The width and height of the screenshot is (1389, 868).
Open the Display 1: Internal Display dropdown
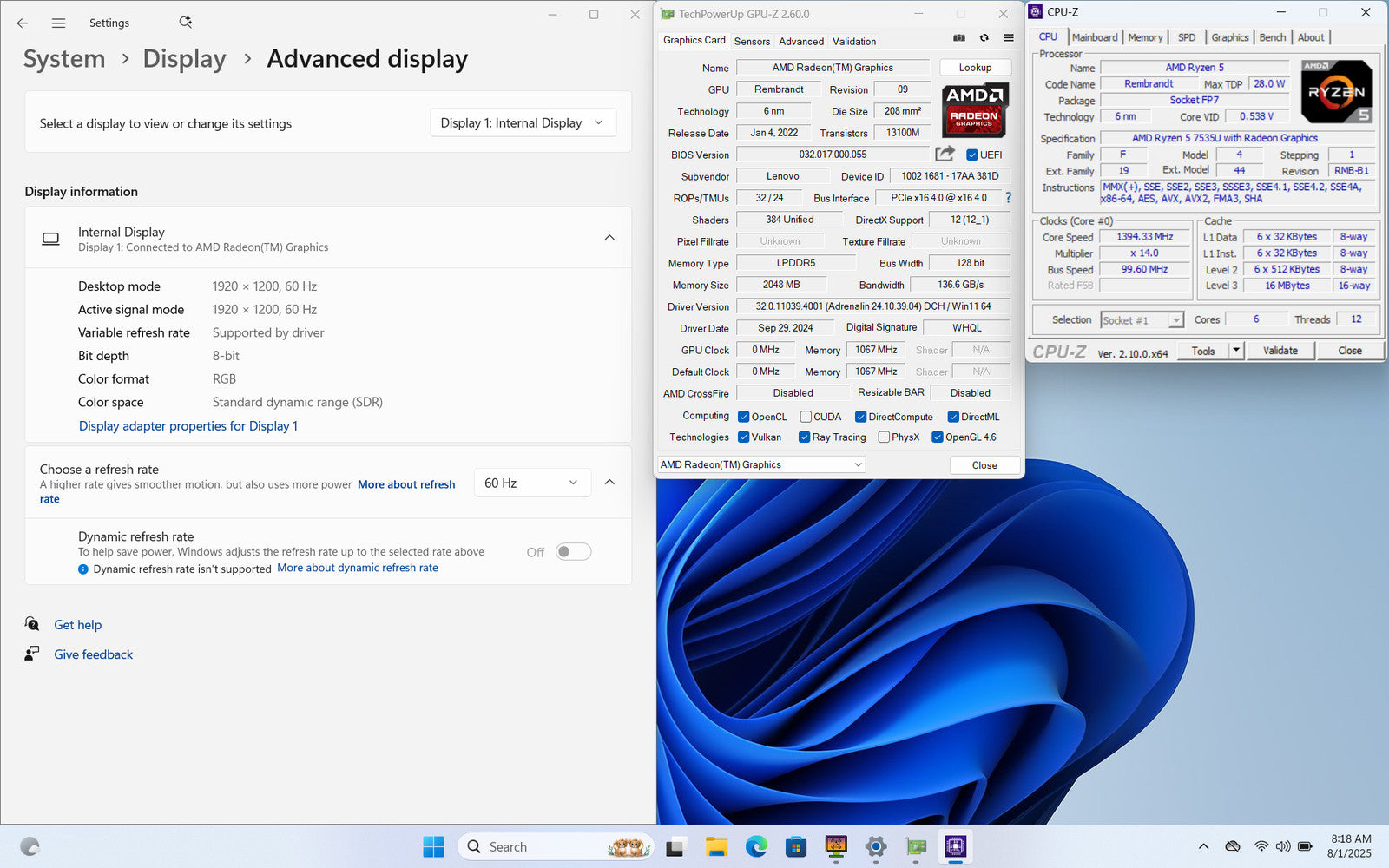tap(523, 123)
